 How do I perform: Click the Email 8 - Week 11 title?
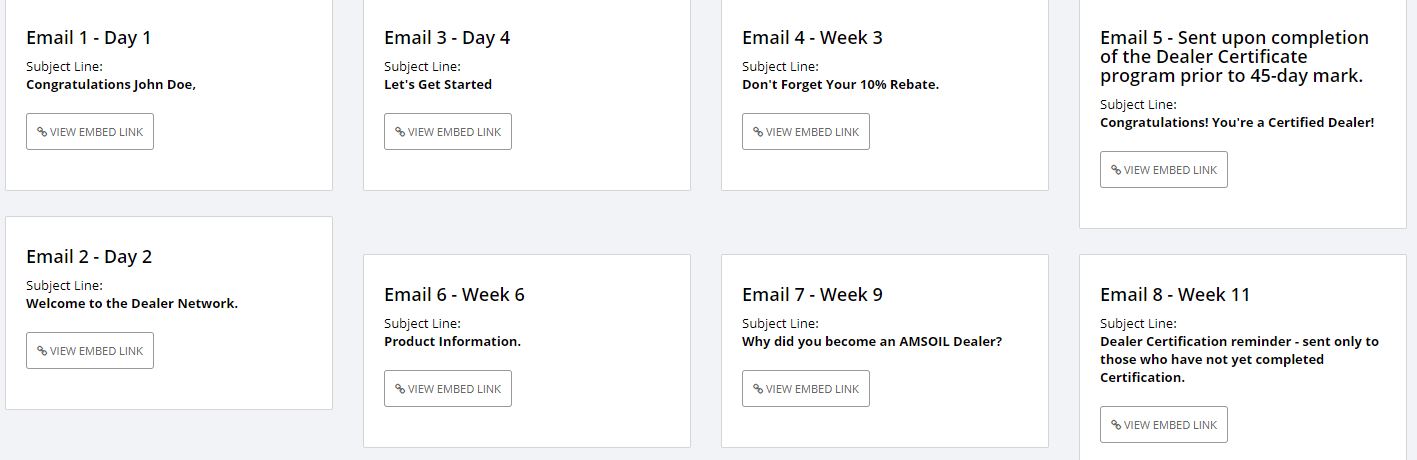tap(1175, 295)
